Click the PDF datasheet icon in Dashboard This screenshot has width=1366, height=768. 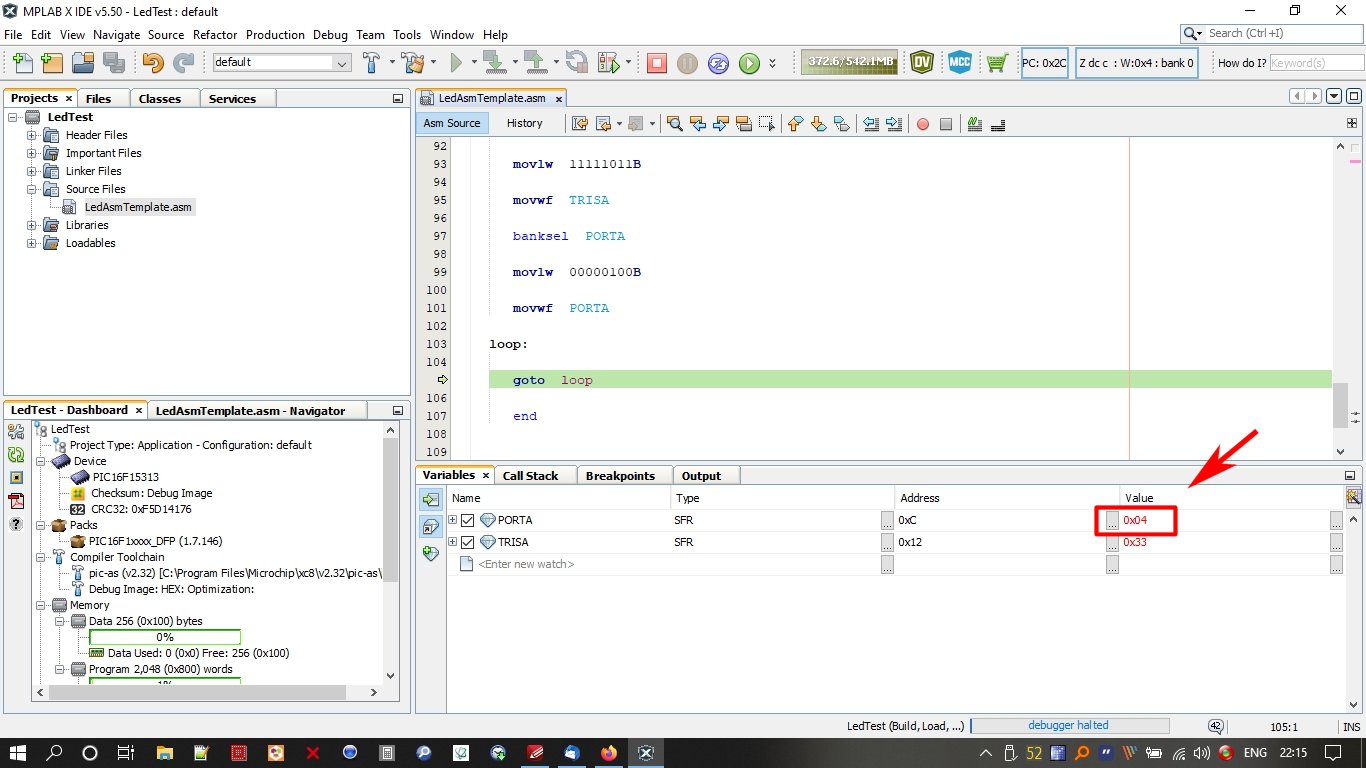(x=16, y=501)
